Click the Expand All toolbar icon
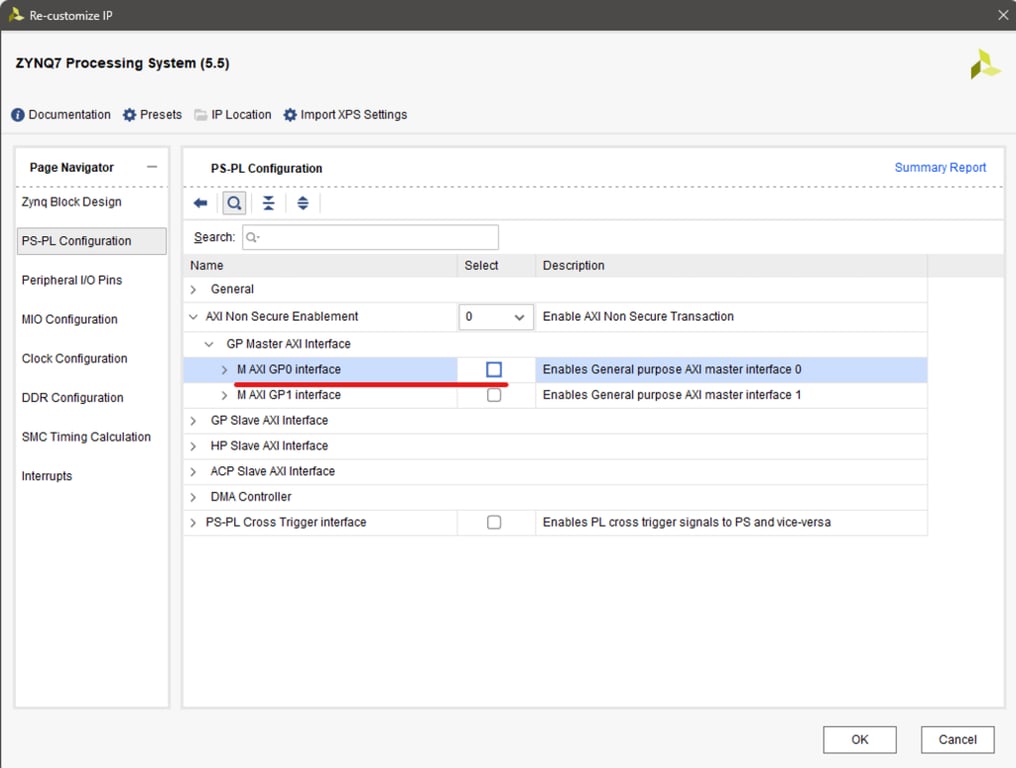This screenshot has width=1016, height=768. (302, 203)
